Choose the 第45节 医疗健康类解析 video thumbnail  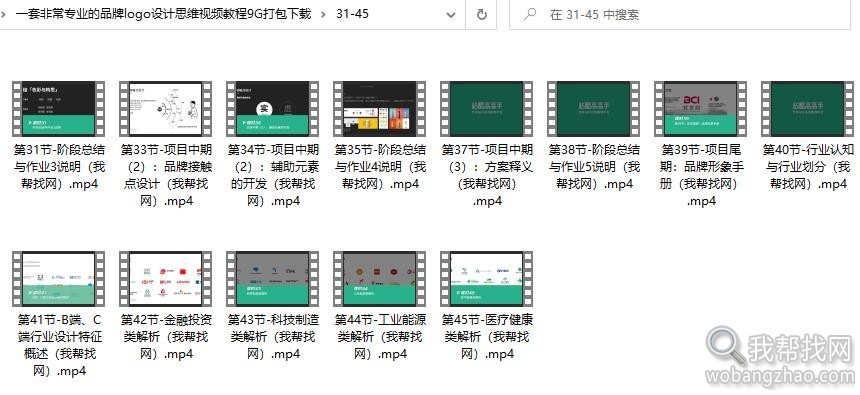(486, 279)
